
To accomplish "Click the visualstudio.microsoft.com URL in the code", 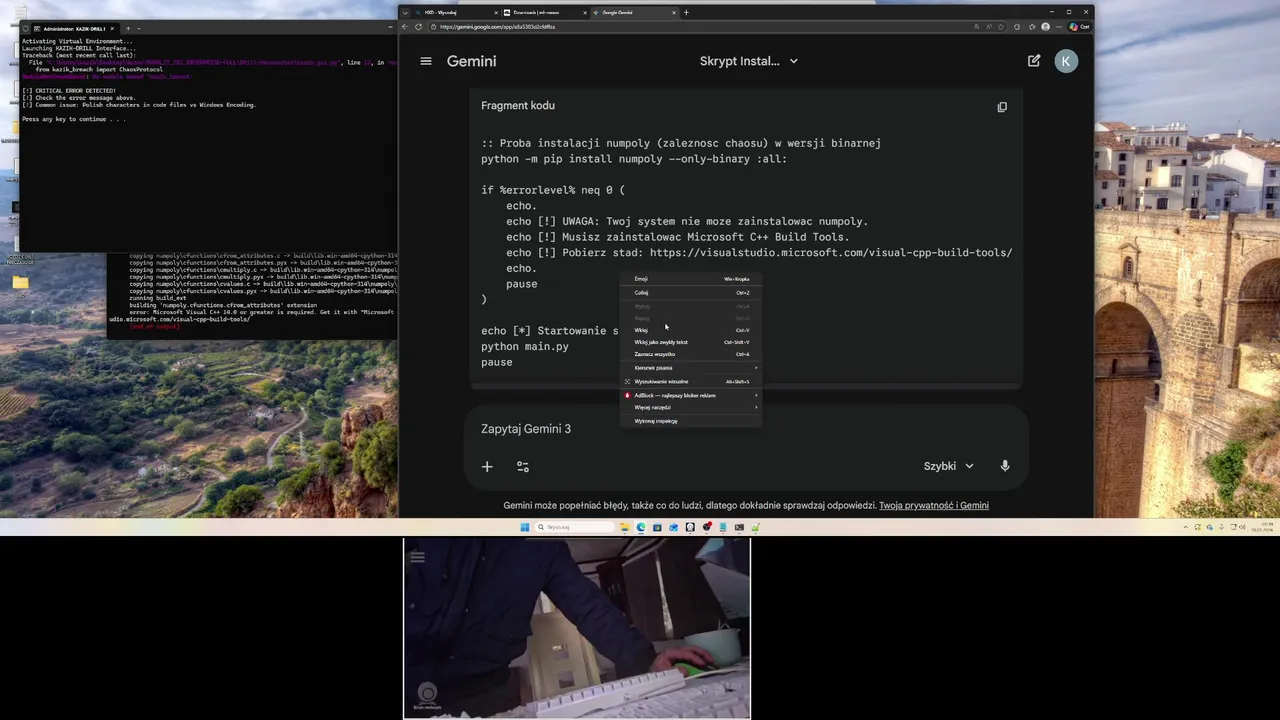I will tap(831, 253).
